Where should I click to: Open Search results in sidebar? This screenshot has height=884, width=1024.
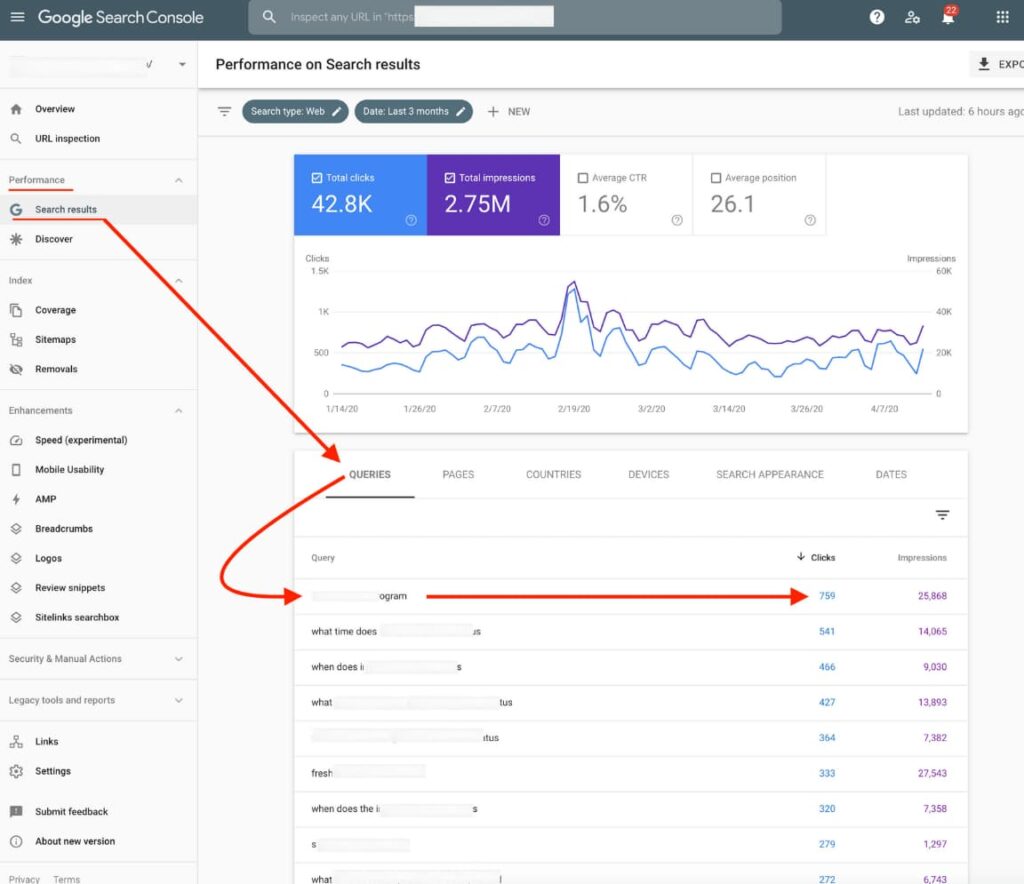point(99,210)
